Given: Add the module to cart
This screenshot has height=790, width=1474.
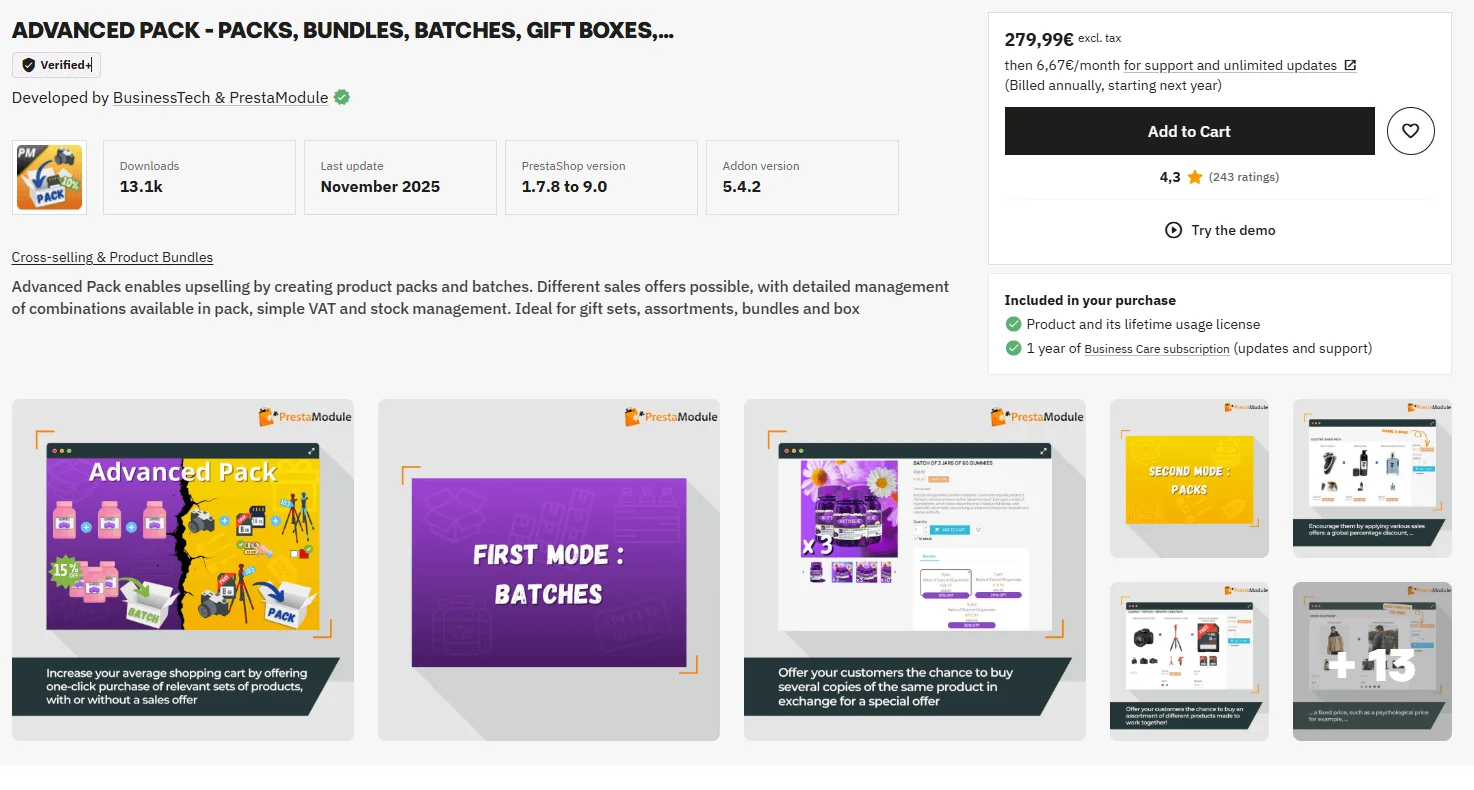Looking at the screenshot, I should pyautogui.click(x=1189, y=131).
